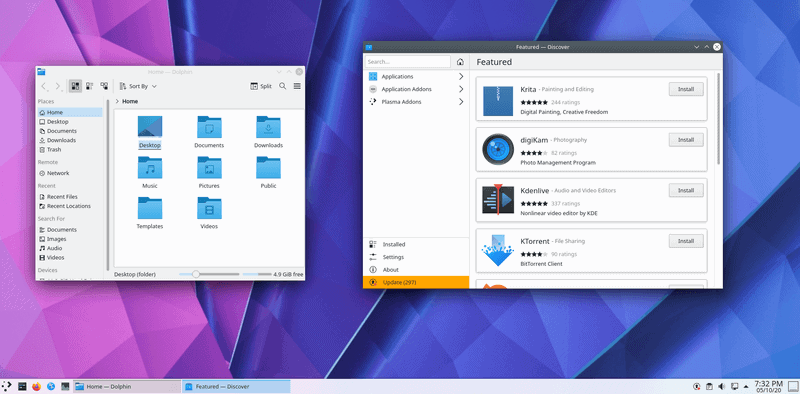Screen dimensions: 800x394
Task: Open Downloads in the Places sidebar
Action: (69, 140)
